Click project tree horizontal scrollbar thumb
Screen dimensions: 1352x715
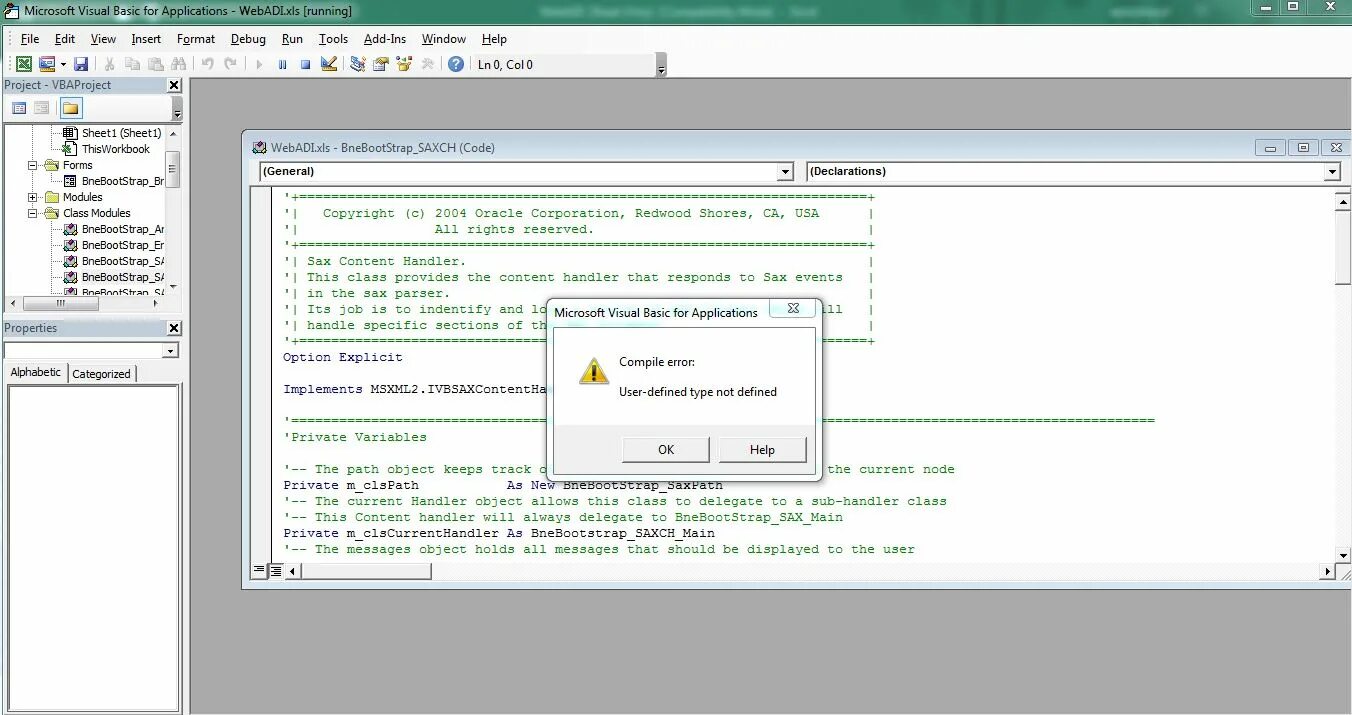(x=61, y=303)
